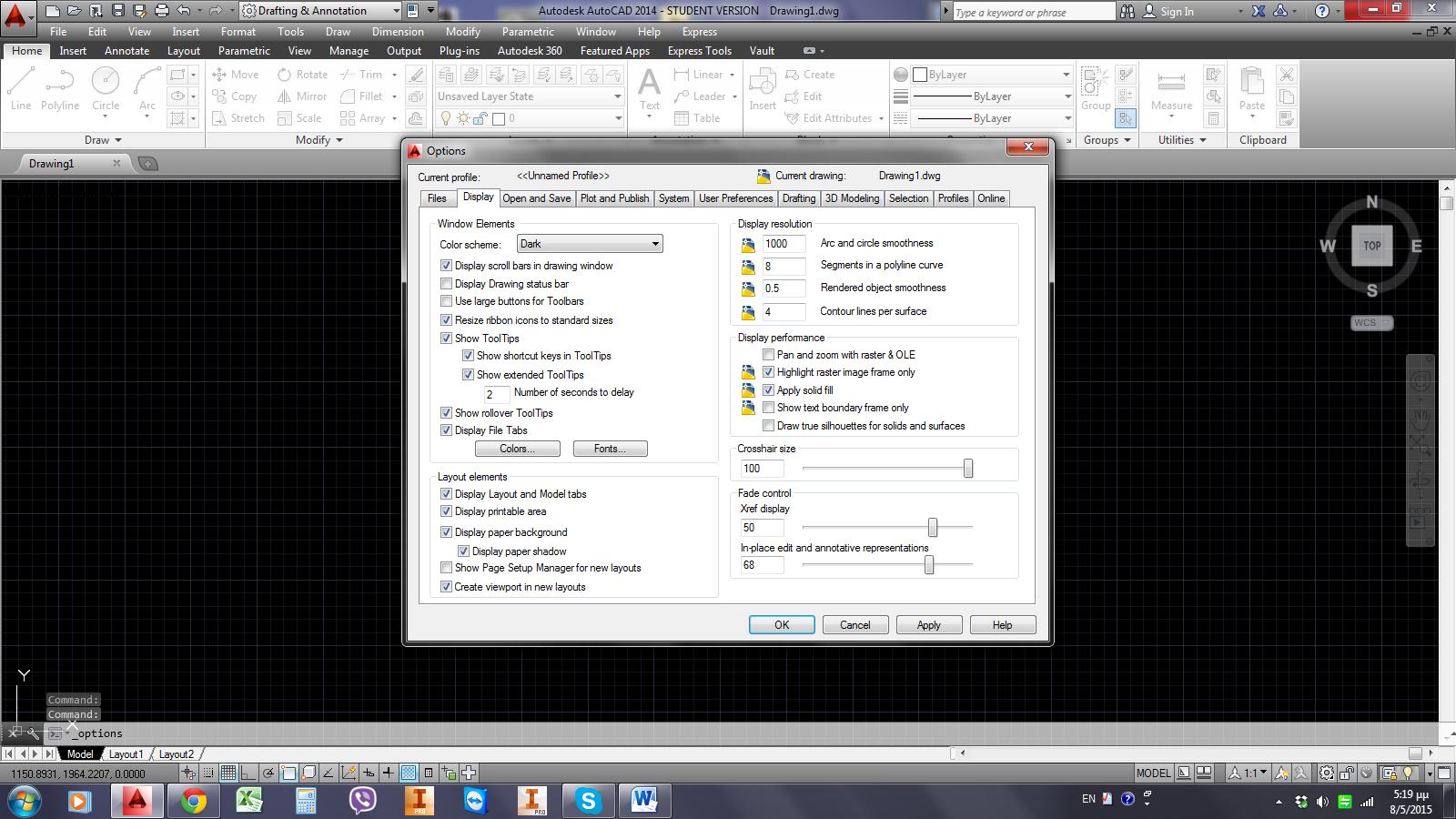Click the Insert block icon
The width and height of the screenshot is (1456, 819).
(762, 89)
